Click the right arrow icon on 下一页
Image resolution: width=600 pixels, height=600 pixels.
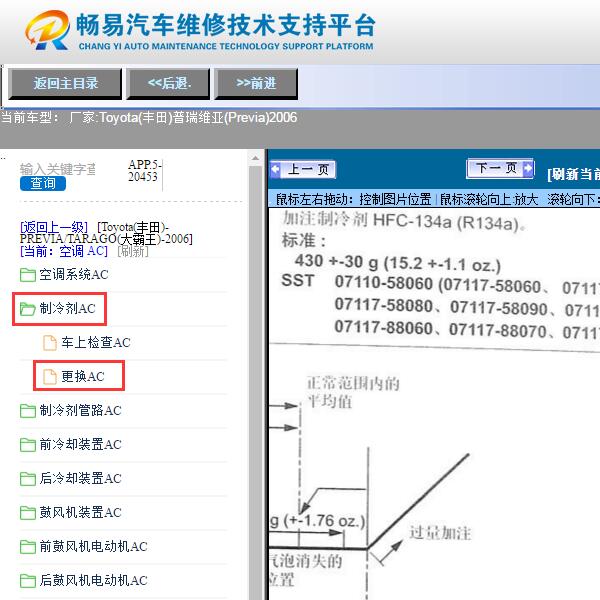[528, 168]
